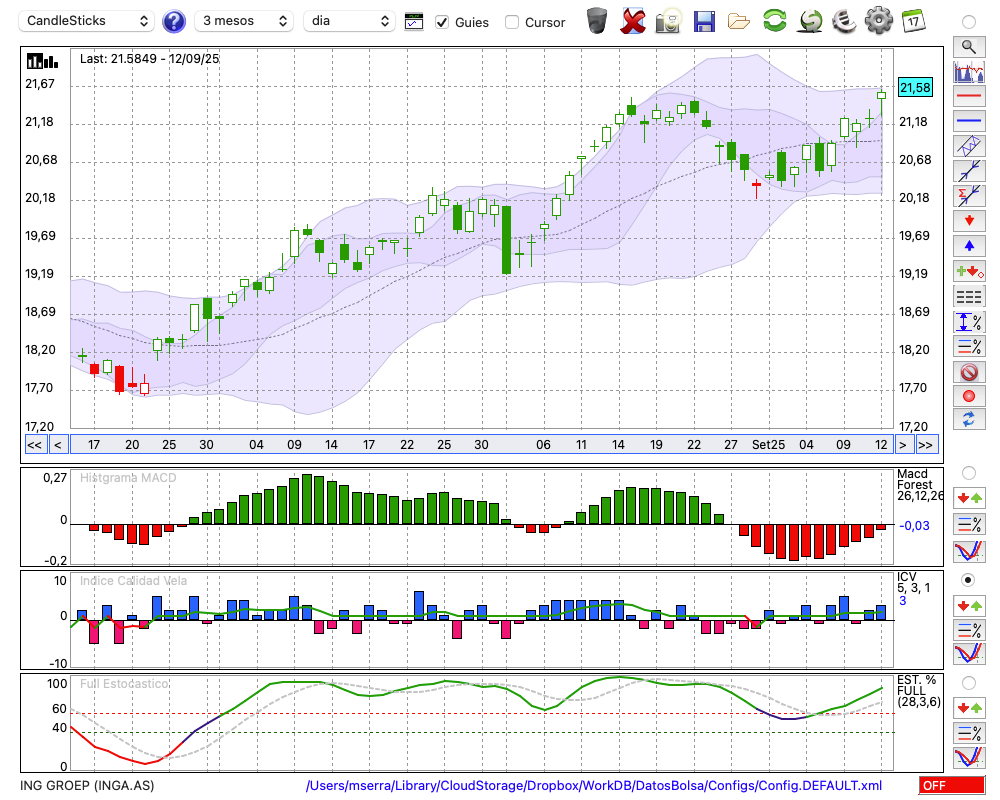Uncheck the Guies checkbox
This screenshot has height=800, width=1000.
[x=441, y=22]
